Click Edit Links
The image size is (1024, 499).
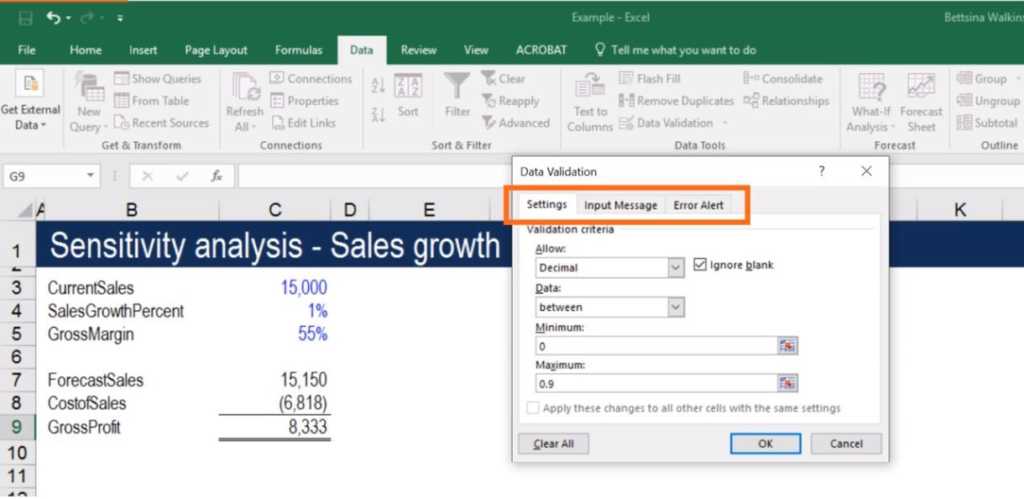tap(304, 122)
